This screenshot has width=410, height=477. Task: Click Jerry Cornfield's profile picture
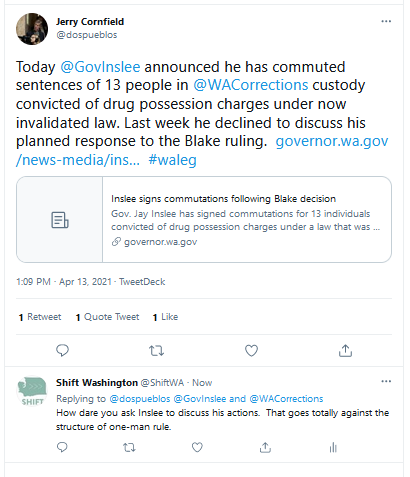pos(32,29)
